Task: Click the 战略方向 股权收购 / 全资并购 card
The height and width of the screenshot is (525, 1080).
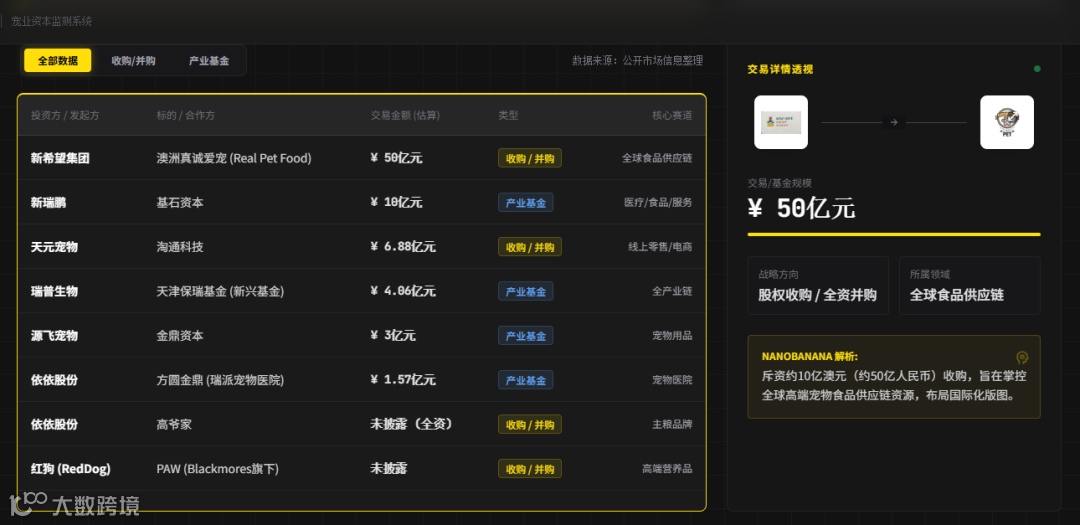Action: tap(818, 285)
